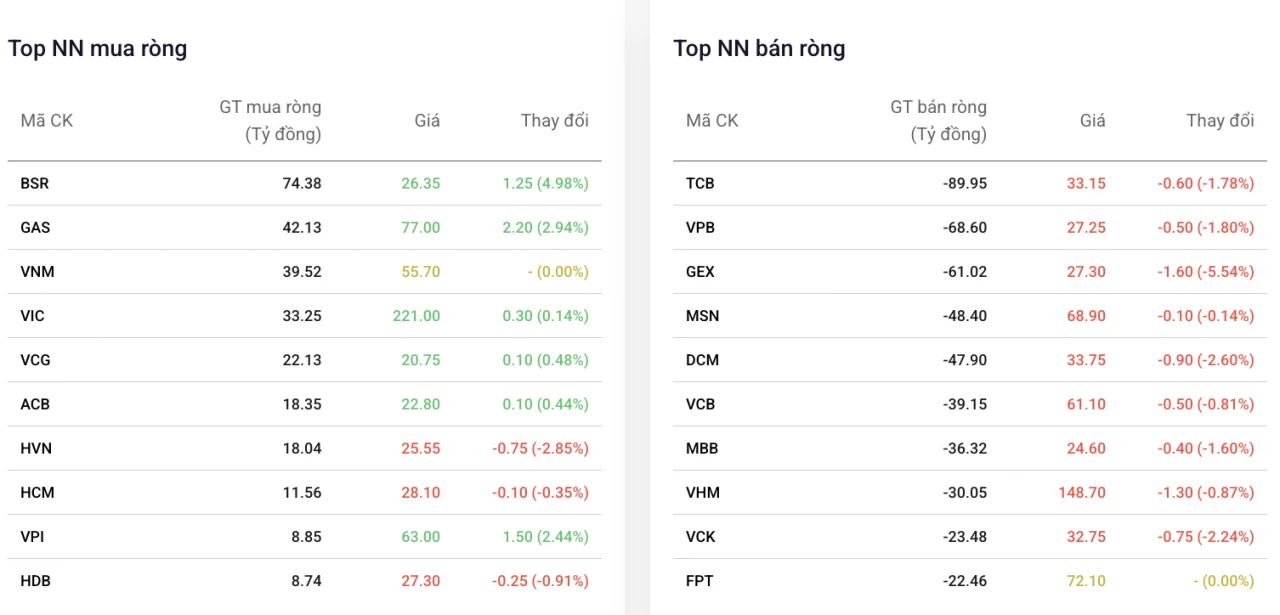This screenshot has width=1280, height=615.
Task: Open the HCM stock ticker
Action: 36,492
